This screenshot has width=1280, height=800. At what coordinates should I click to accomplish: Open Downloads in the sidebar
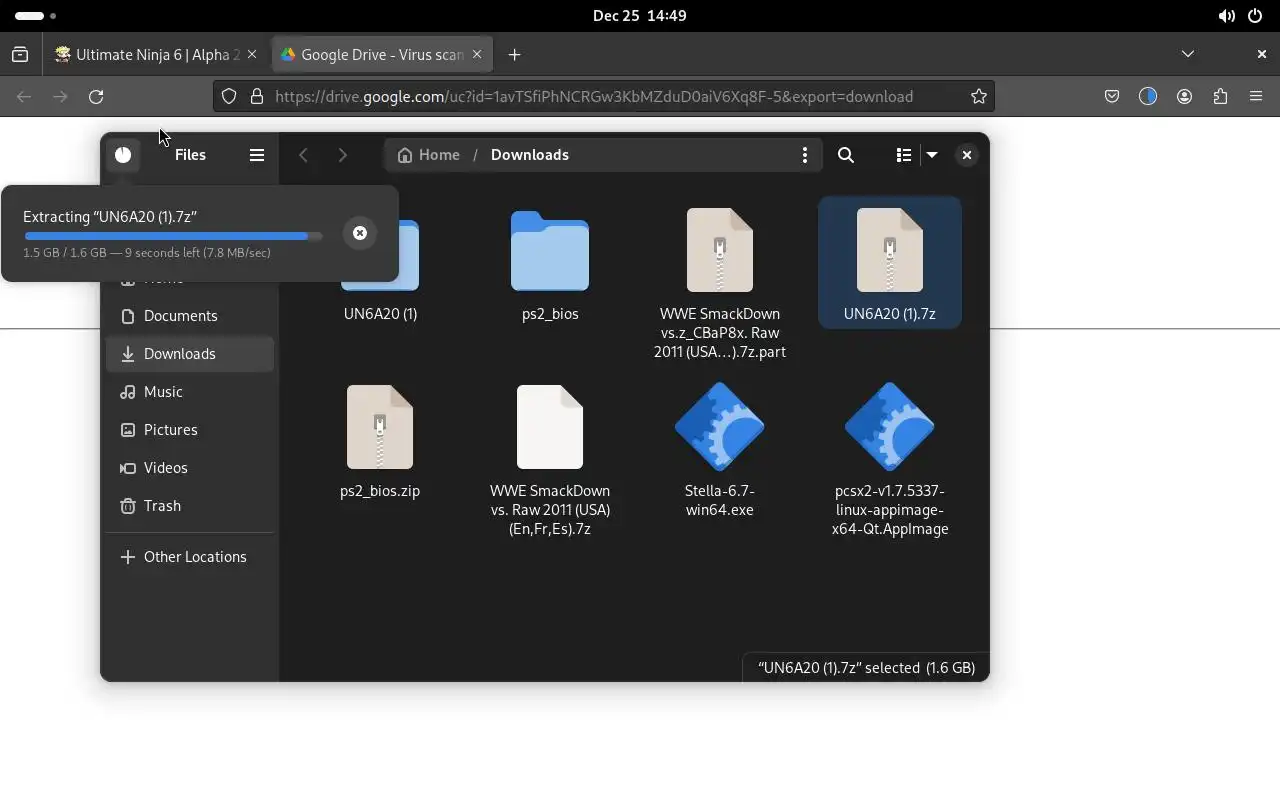pyautogui.click(x=190, y=354)
